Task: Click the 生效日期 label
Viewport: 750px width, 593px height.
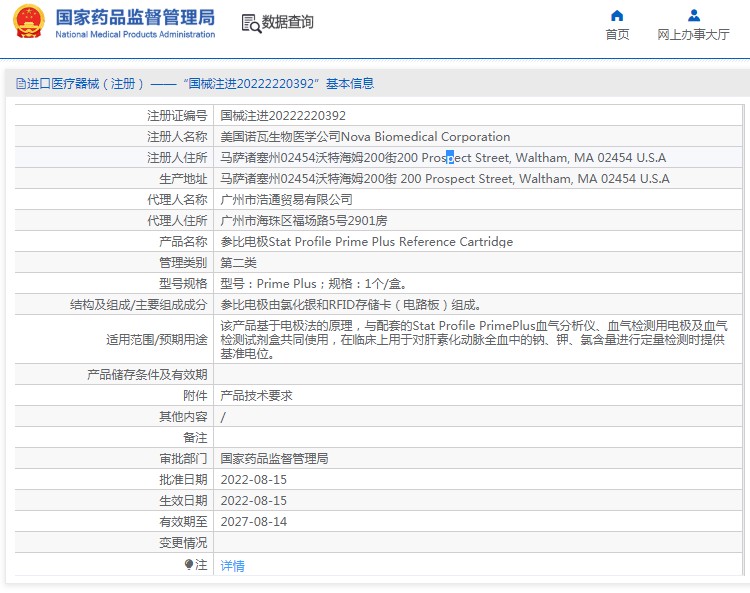Action: (x=183, y=501)
